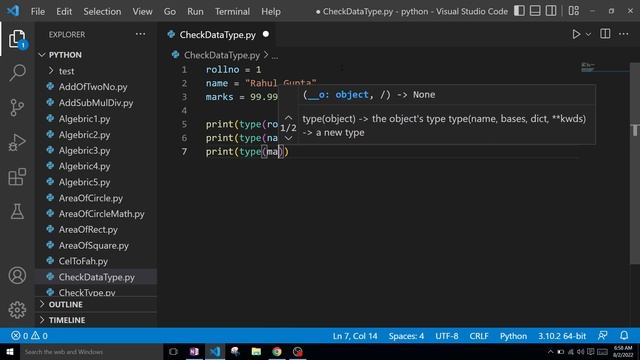Screen dimensions: 640x360
Task: Open AddSubMulDiv.py file
Action: (96, 103)
